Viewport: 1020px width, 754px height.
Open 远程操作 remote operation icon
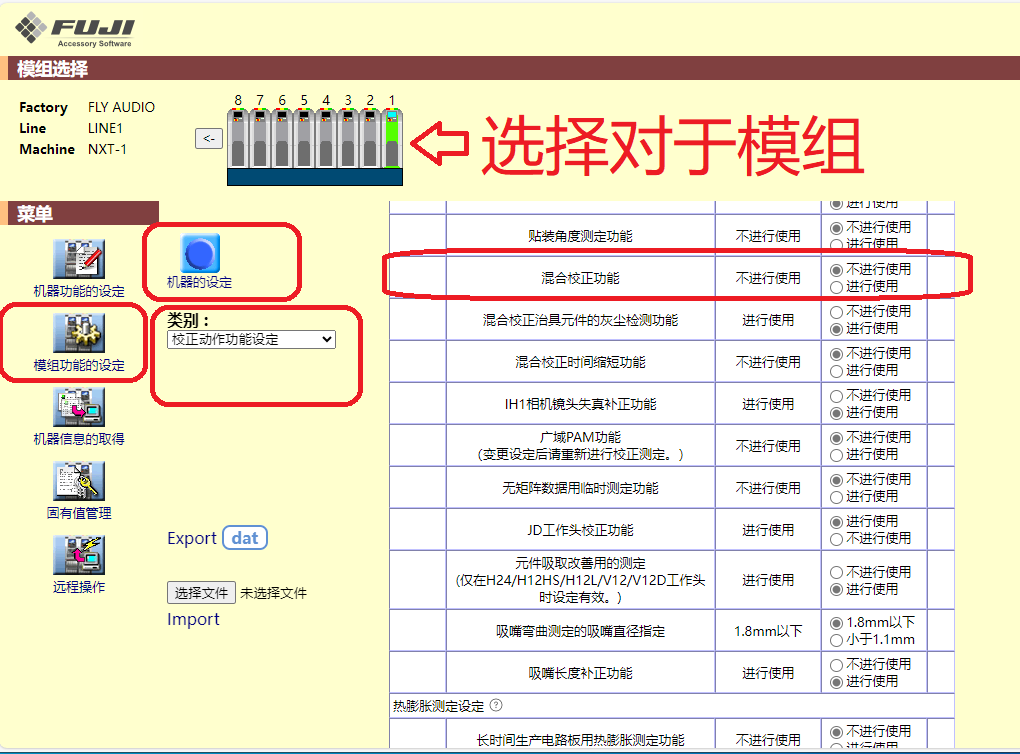pyautogui.click(x=79, y=555)
